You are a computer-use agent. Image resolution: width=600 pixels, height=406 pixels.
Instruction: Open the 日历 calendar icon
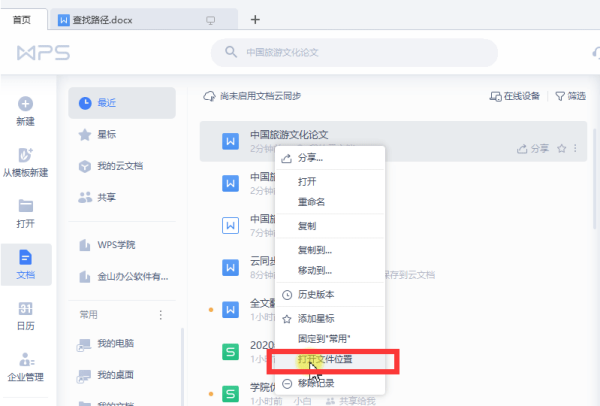[x=26, y=308]
